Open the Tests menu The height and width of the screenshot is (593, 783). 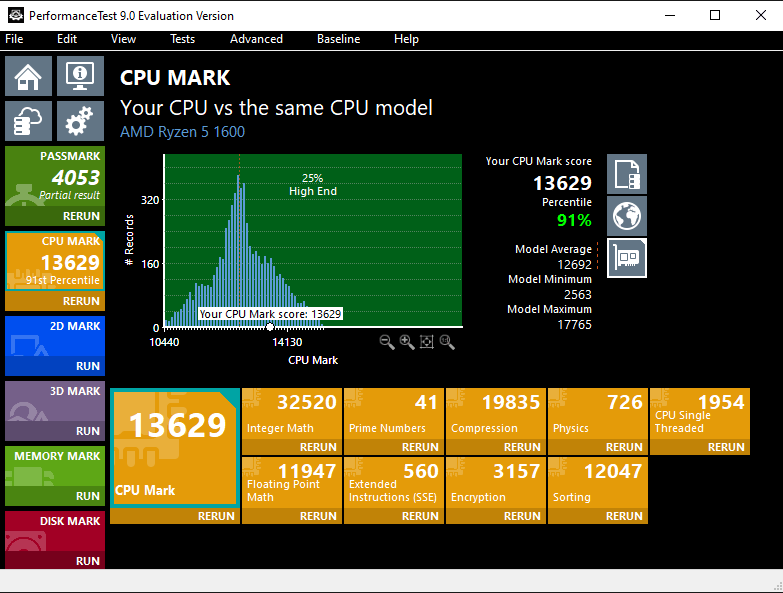(x=183, y=39)
